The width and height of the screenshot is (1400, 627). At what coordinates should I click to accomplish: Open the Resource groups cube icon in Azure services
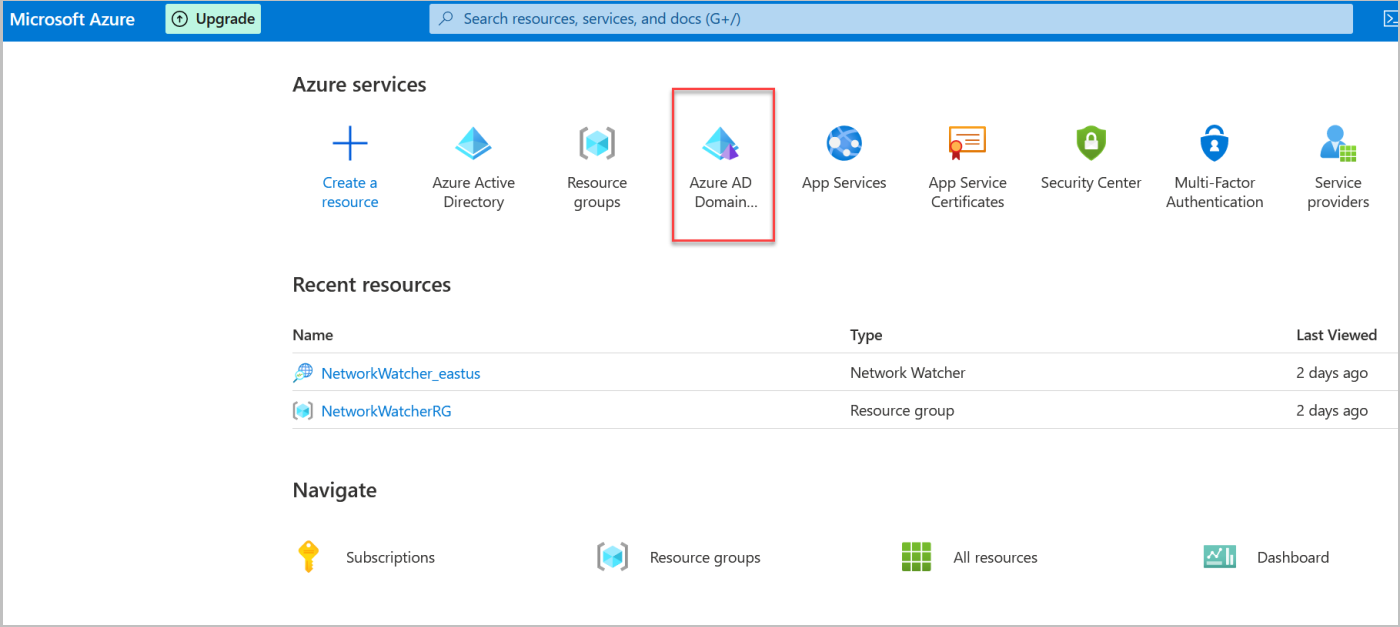597,144
